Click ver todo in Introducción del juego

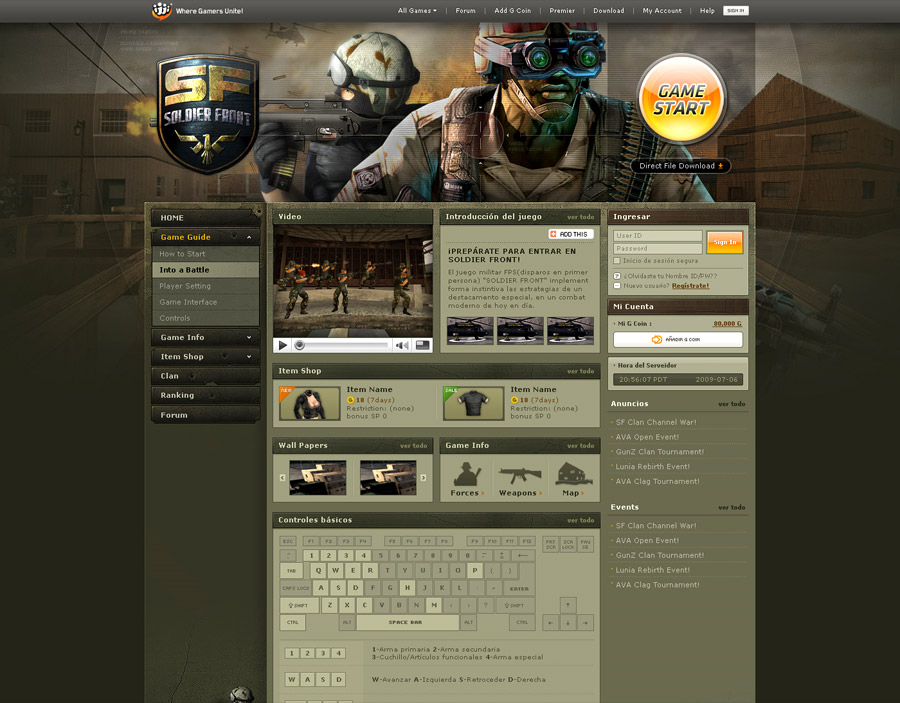tap(581, 217)
